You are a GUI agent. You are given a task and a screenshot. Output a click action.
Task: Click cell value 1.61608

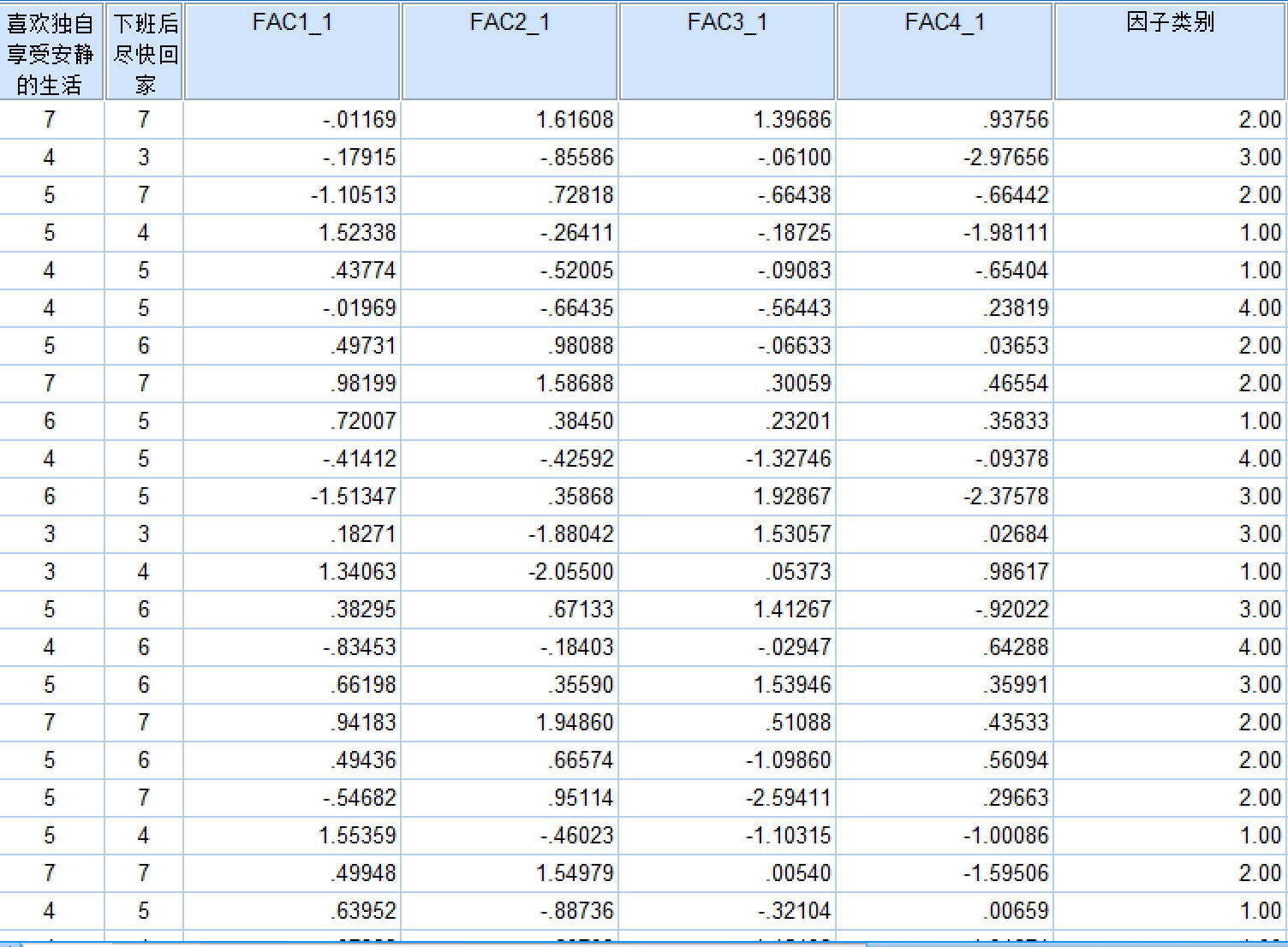[575, 120]
